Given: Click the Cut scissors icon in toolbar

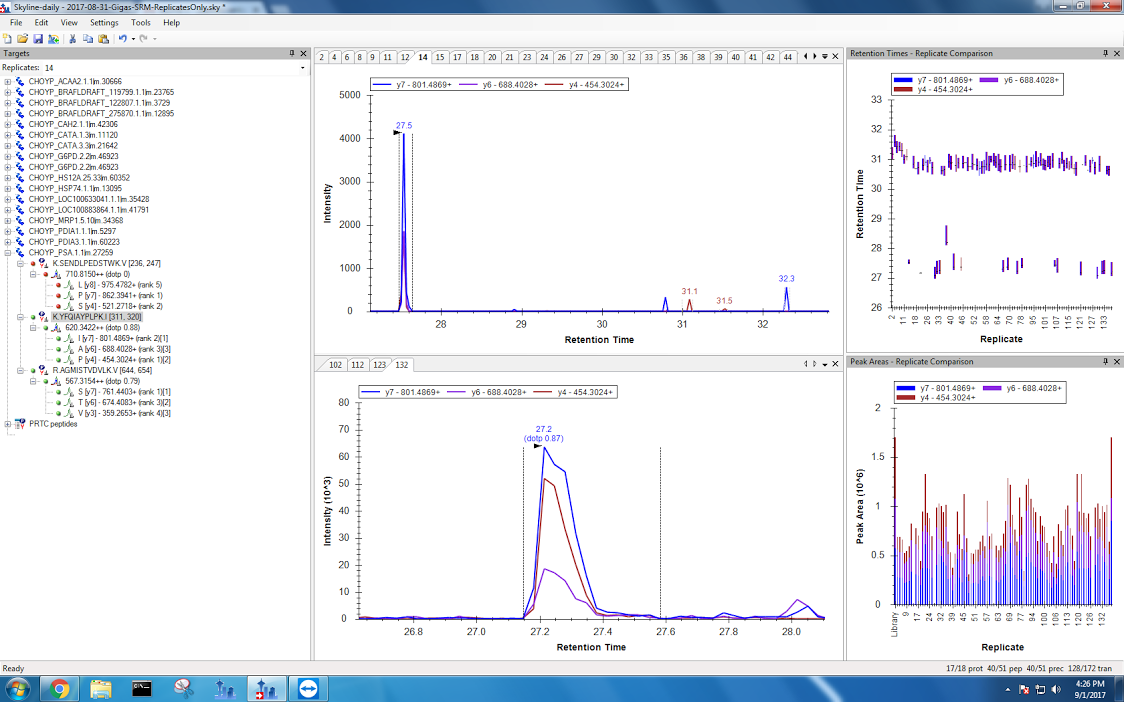Looking at the screenshot, I should pyautogui.click(x=73, y=38).
